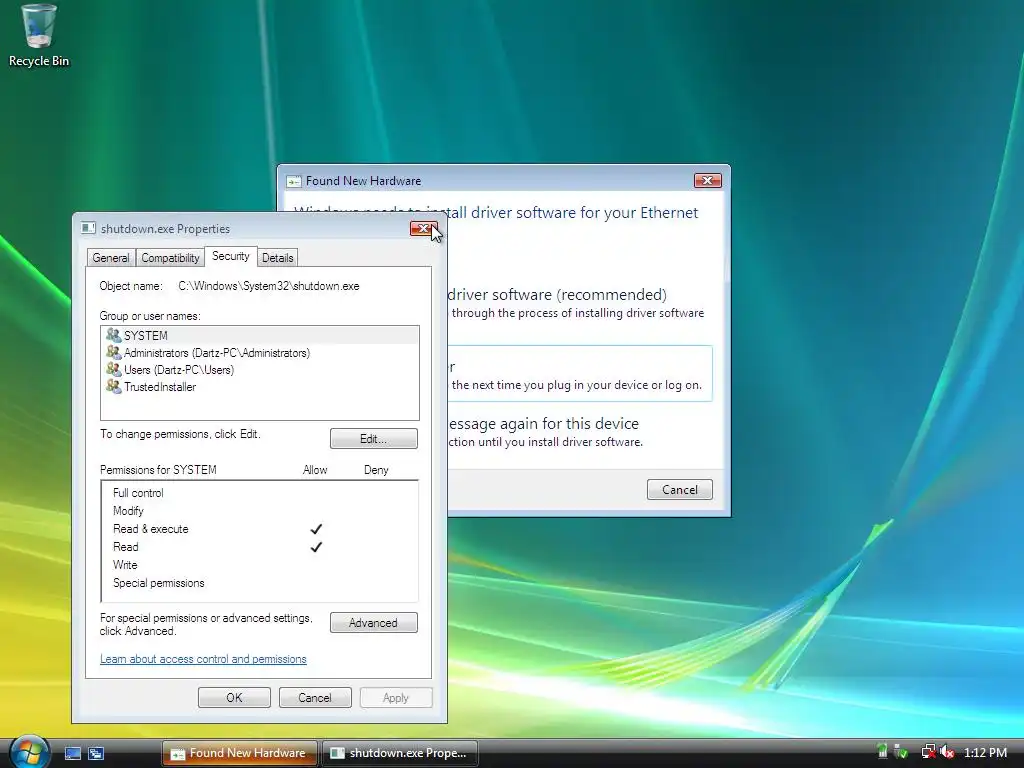1024x768 pixels.
Task: Click the Read permission row label
Action: pos(125,547)
